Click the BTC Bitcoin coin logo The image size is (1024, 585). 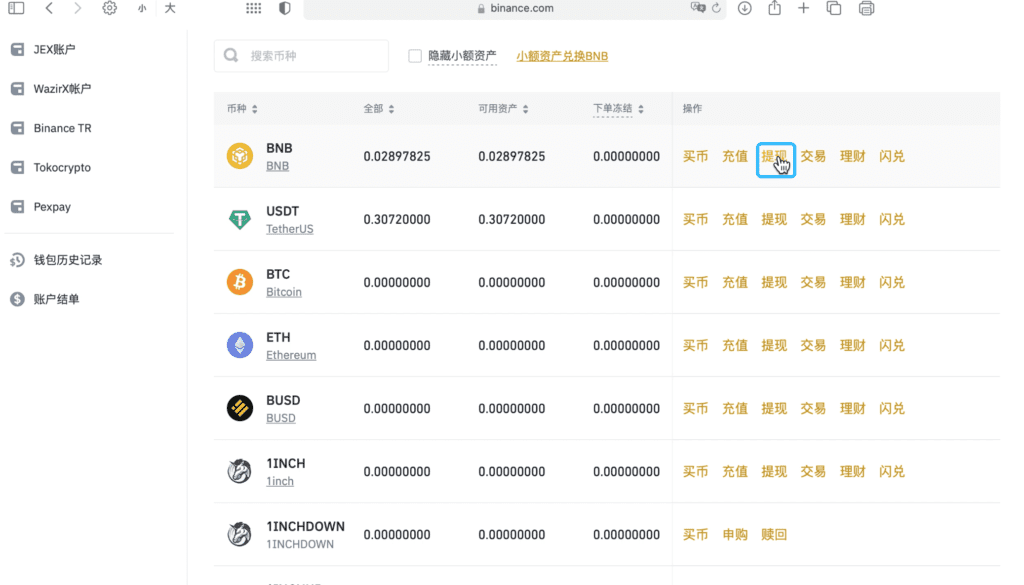coord(240,282)
